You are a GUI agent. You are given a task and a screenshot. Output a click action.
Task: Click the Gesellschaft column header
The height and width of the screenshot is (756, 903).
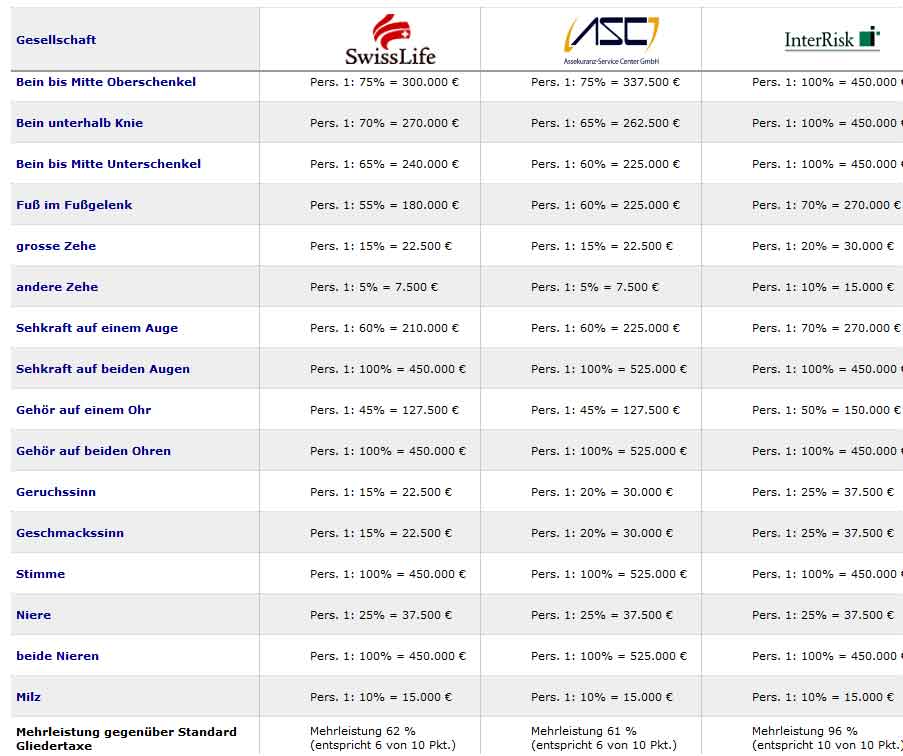click(x=56, y=40)
